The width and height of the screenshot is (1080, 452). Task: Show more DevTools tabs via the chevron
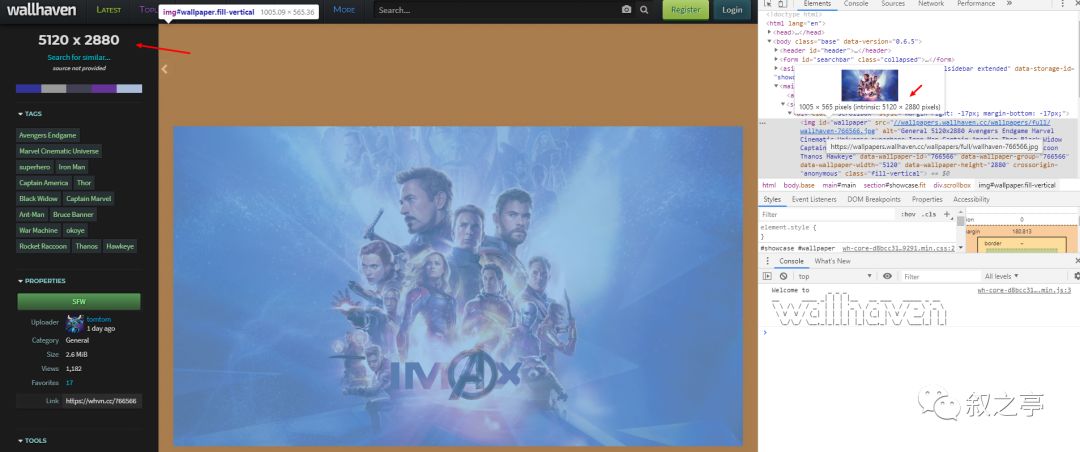click(1009, 3)
